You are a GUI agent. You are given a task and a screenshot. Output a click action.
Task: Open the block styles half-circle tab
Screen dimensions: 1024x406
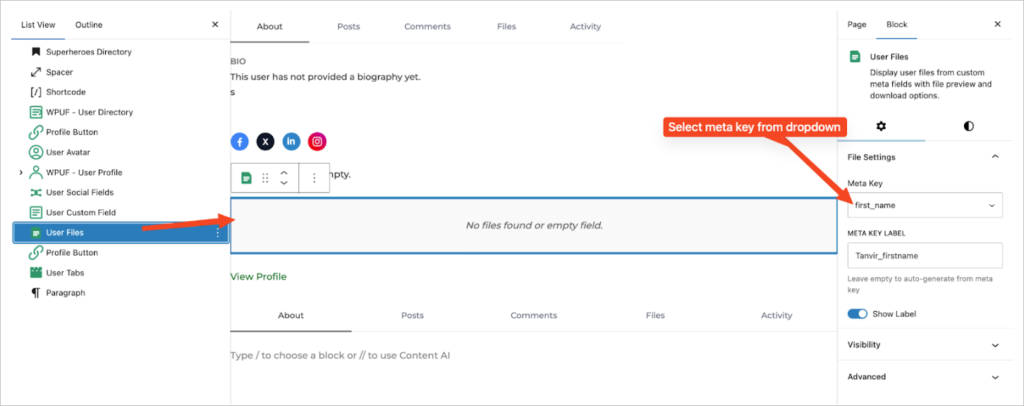pos(968,126)
